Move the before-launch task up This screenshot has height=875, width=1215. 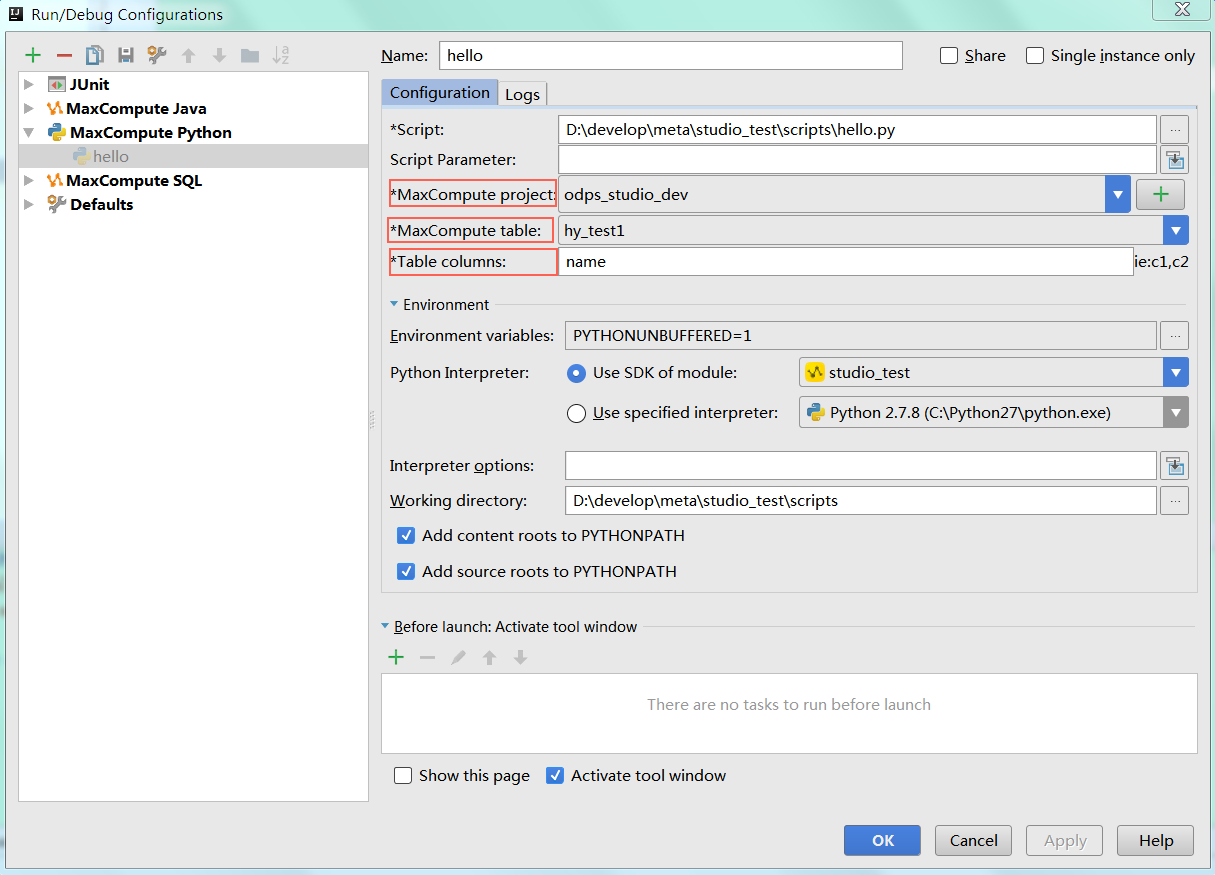(x=489, y=658)
